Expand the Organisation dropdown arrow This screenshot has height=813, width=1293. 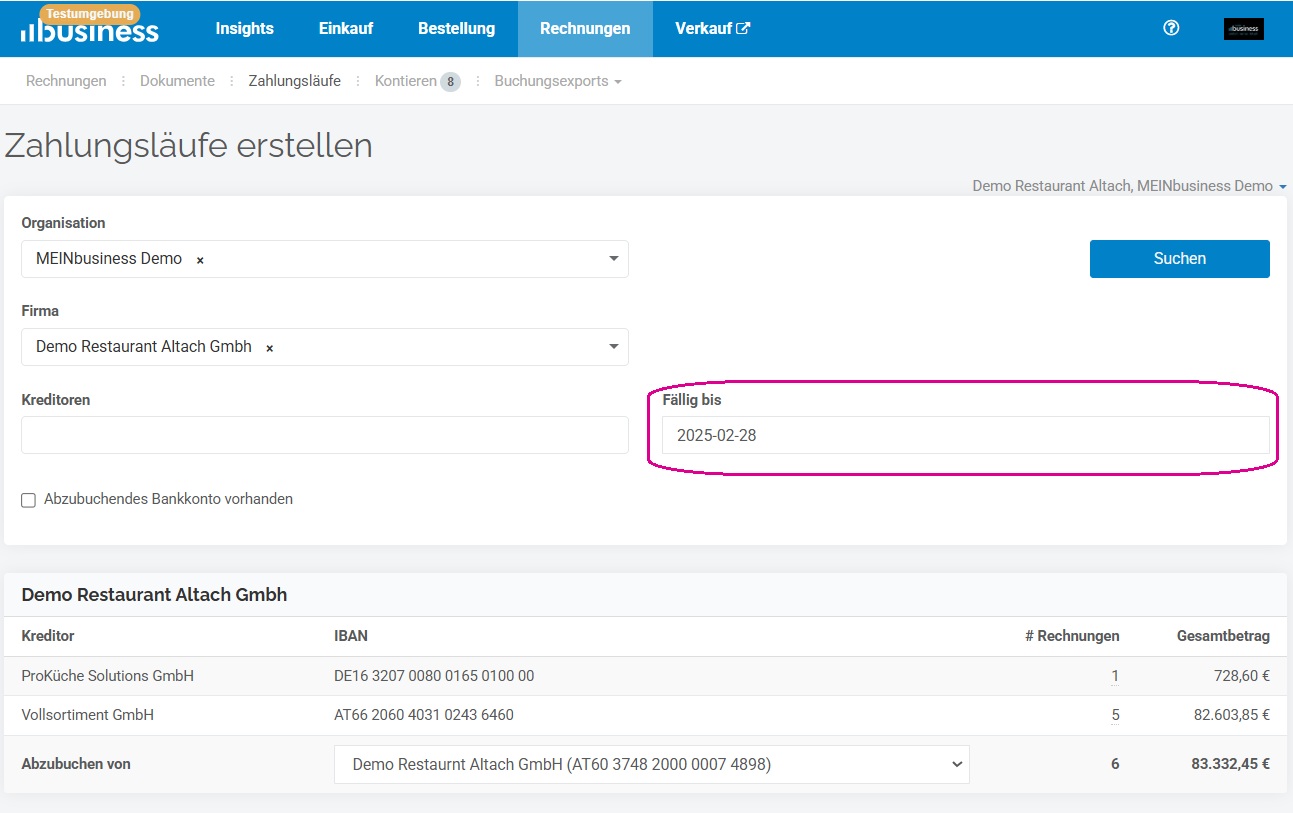[x=614, y=259]
